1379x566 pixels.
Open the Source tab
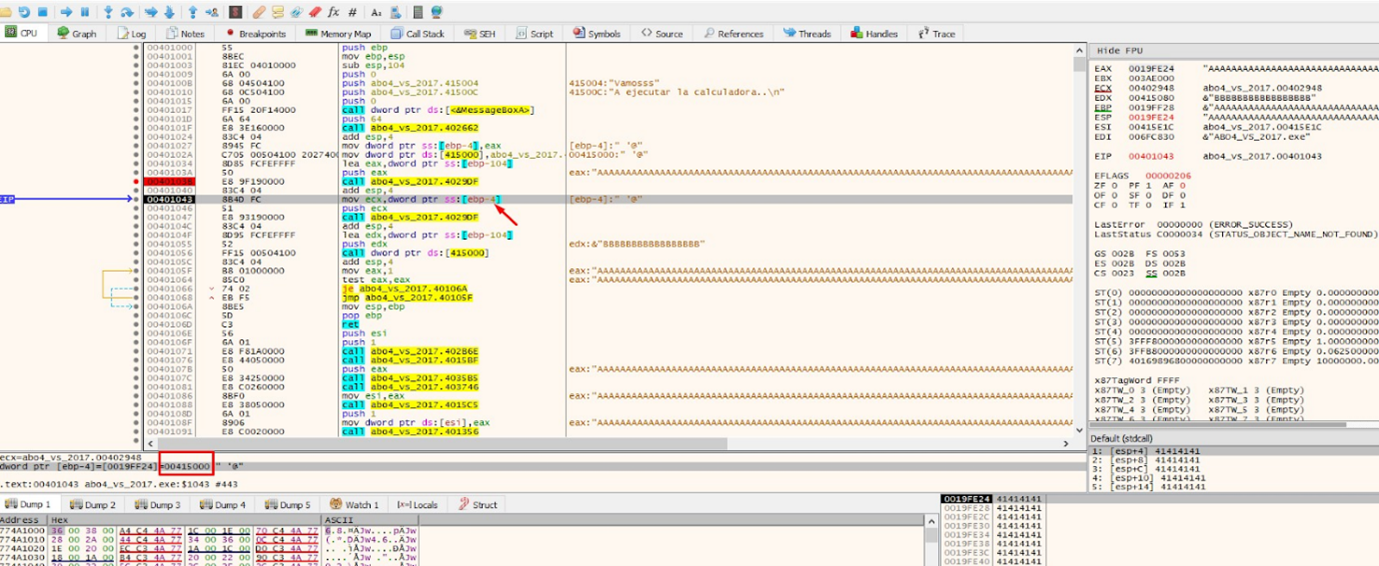[662, 33]
